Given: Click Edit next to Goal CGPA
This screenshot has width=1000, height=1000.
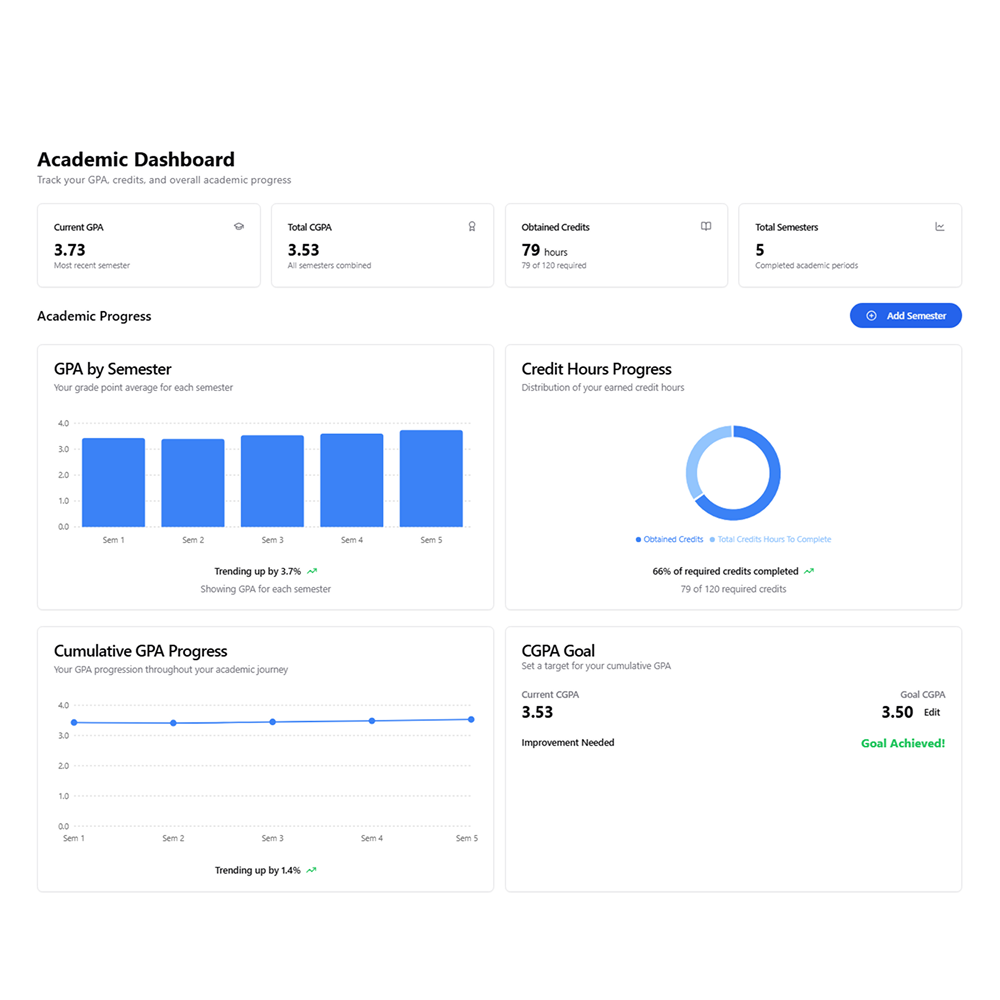Looking at the screenshot, I should coord(931,712).
